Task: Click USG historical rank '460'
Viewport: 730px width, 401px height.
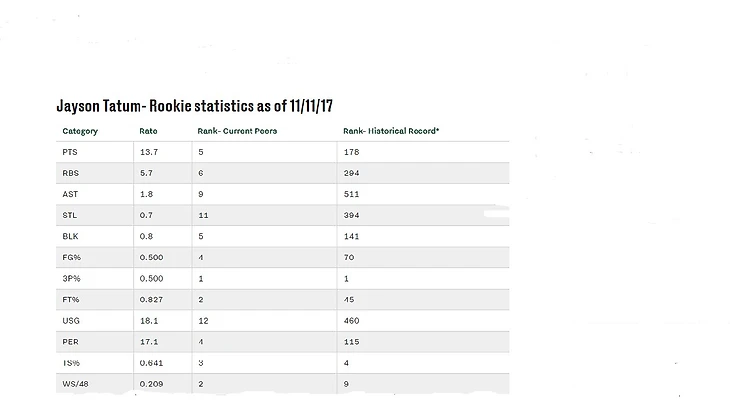Action: click(x=351, y=320)
